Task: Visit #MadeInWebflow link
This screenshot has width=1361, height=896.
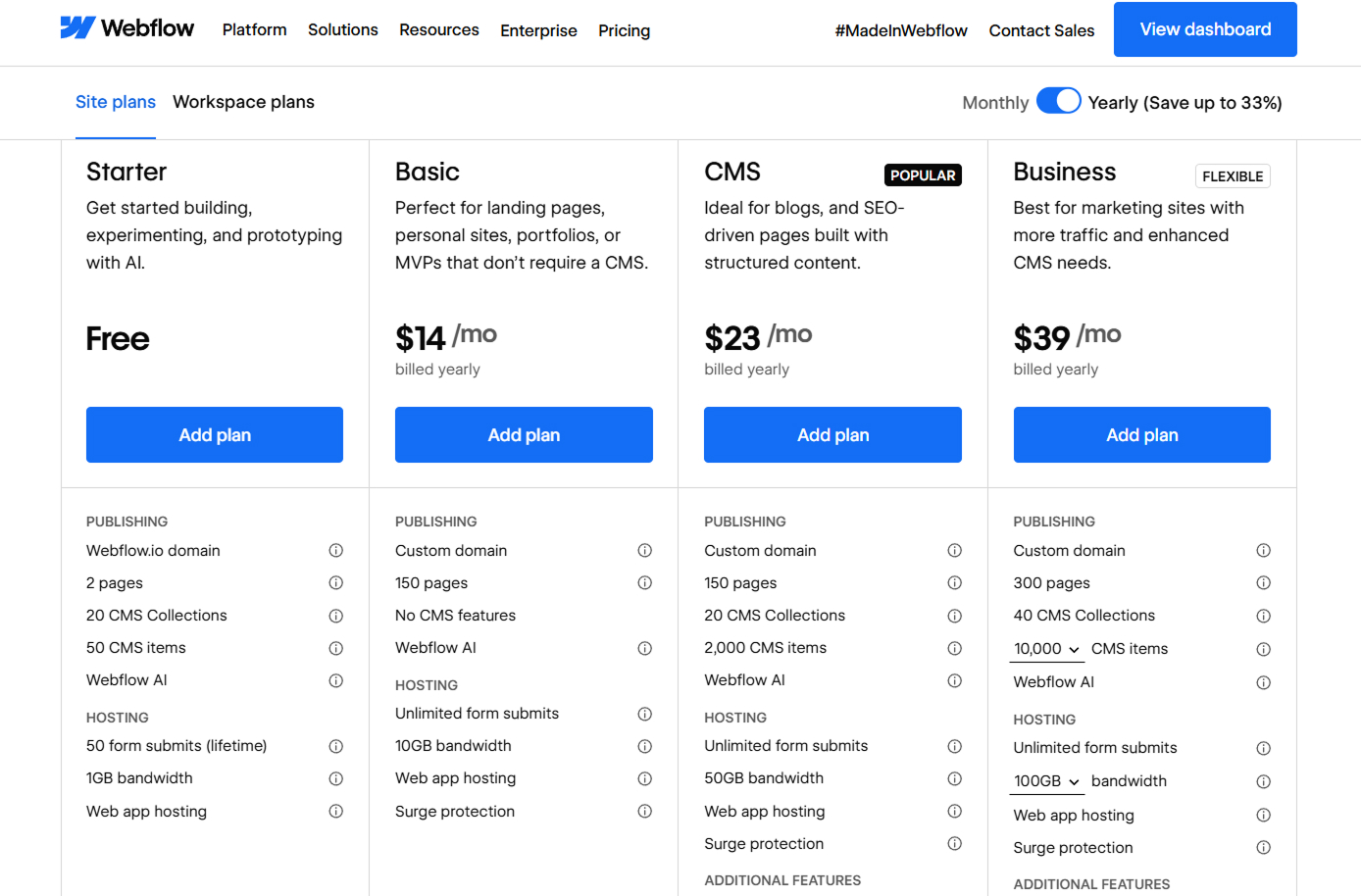Action: (x=901, y=30)
